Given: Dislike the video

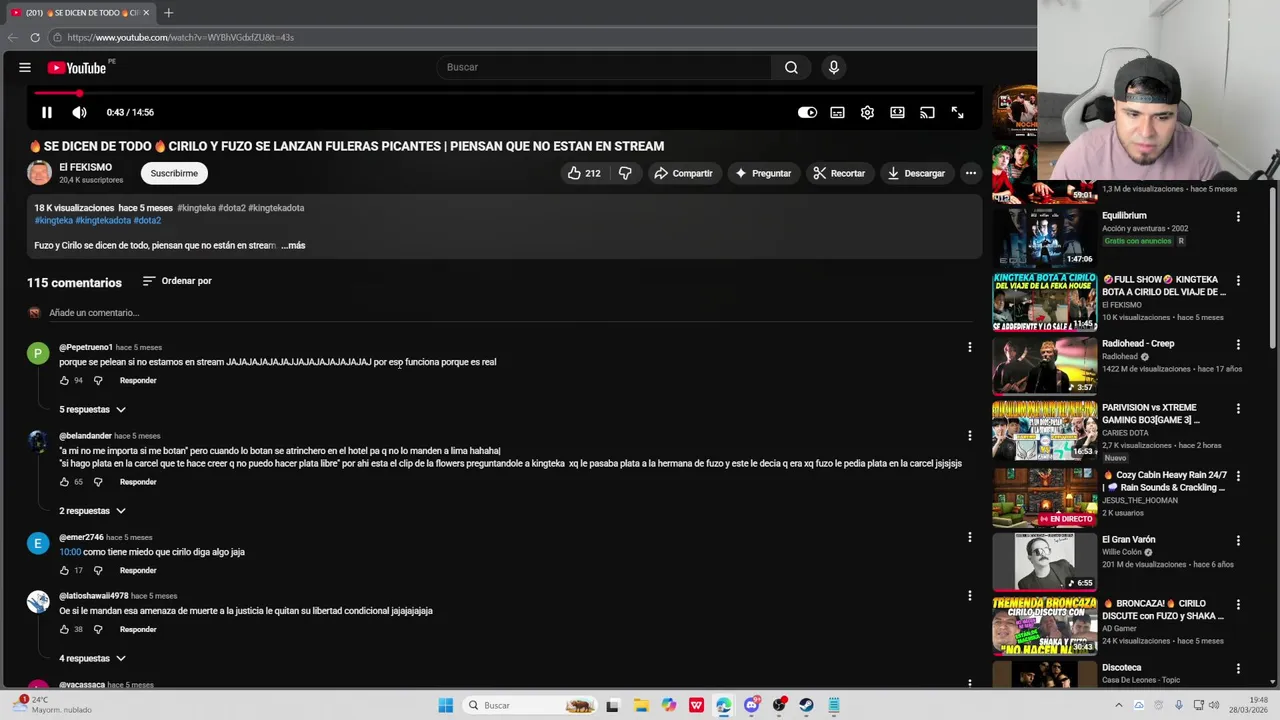Looking at the screenshot, I should click(625, 173).
